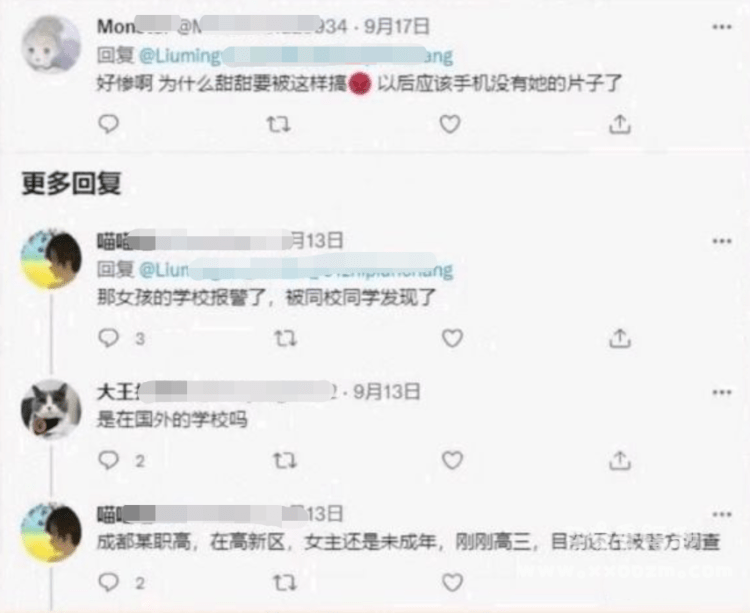Retweet the 学校报警了 tweet
Image resolution: width=750 pixels, height=613 pixels.
(286, 339)
